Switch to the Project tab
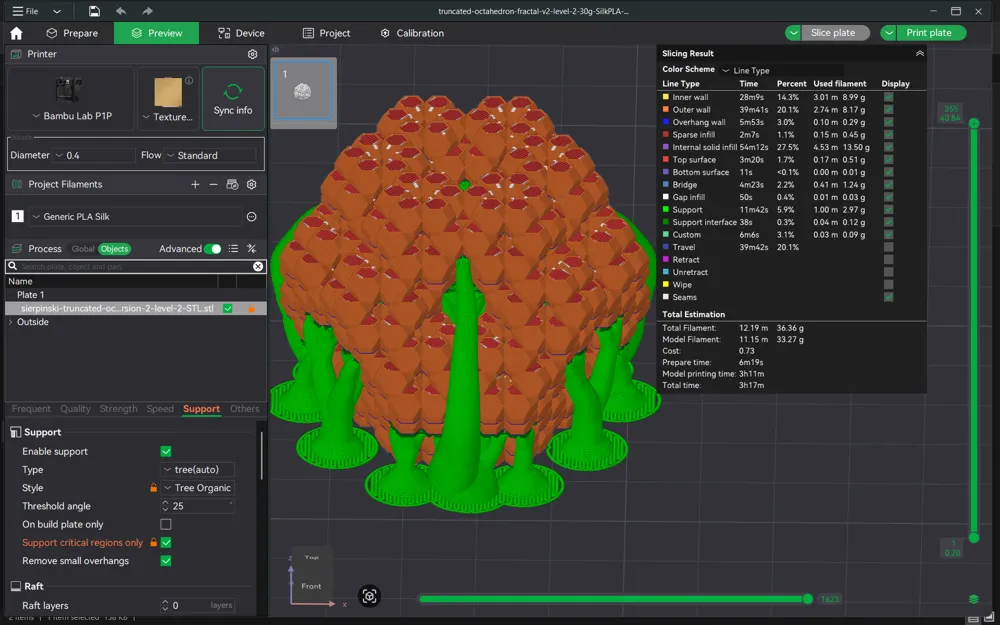This screenshot has width=1000, height=625. (327, 33)
